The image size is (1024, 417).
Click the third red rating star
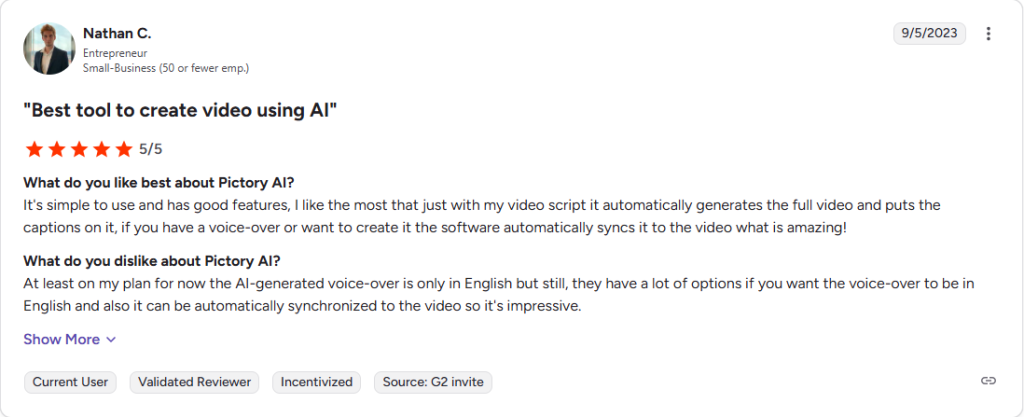point(79,149)
